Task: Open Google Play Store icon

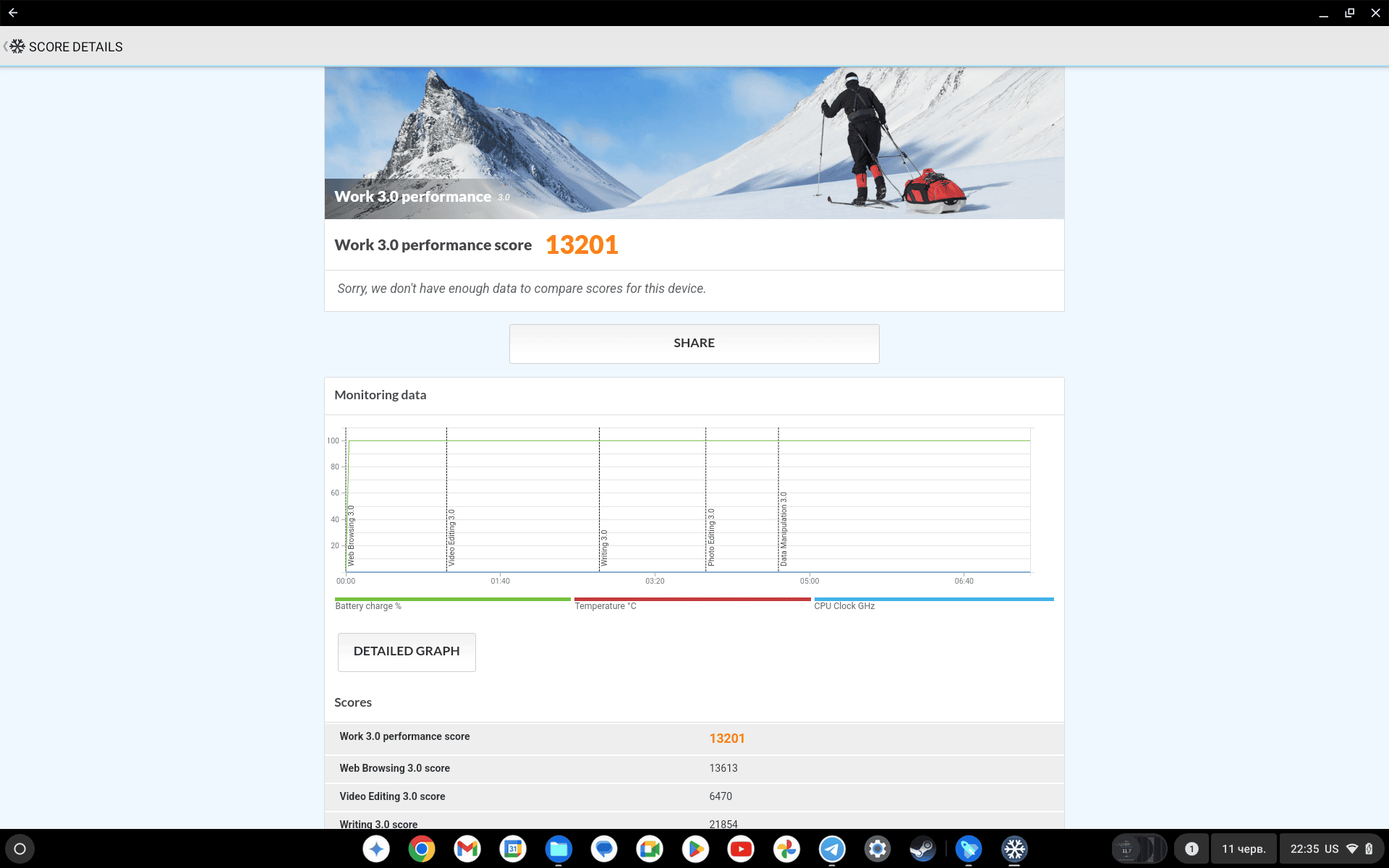Action: (694, 849)
